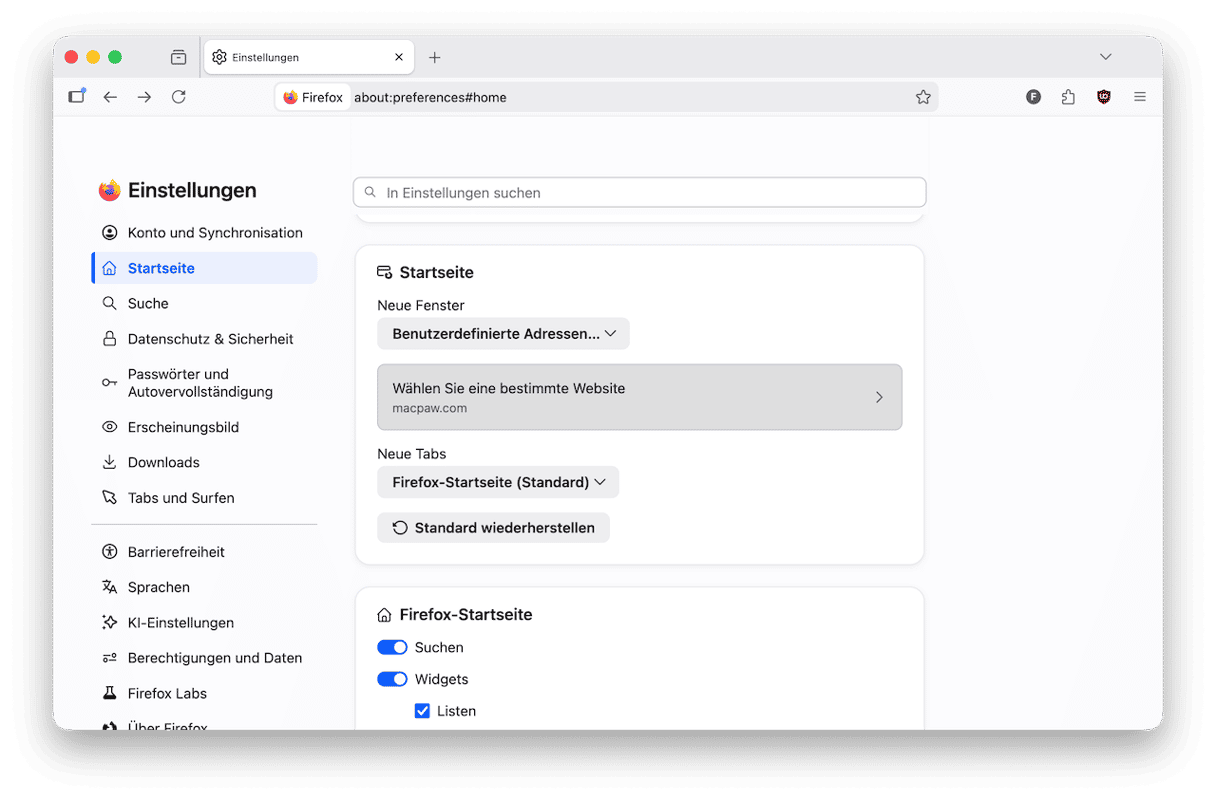Image resolution: width=1216 pixels, height=800 pixels.
Task: Open the Firefox Labs category
Action: (204, 693)
